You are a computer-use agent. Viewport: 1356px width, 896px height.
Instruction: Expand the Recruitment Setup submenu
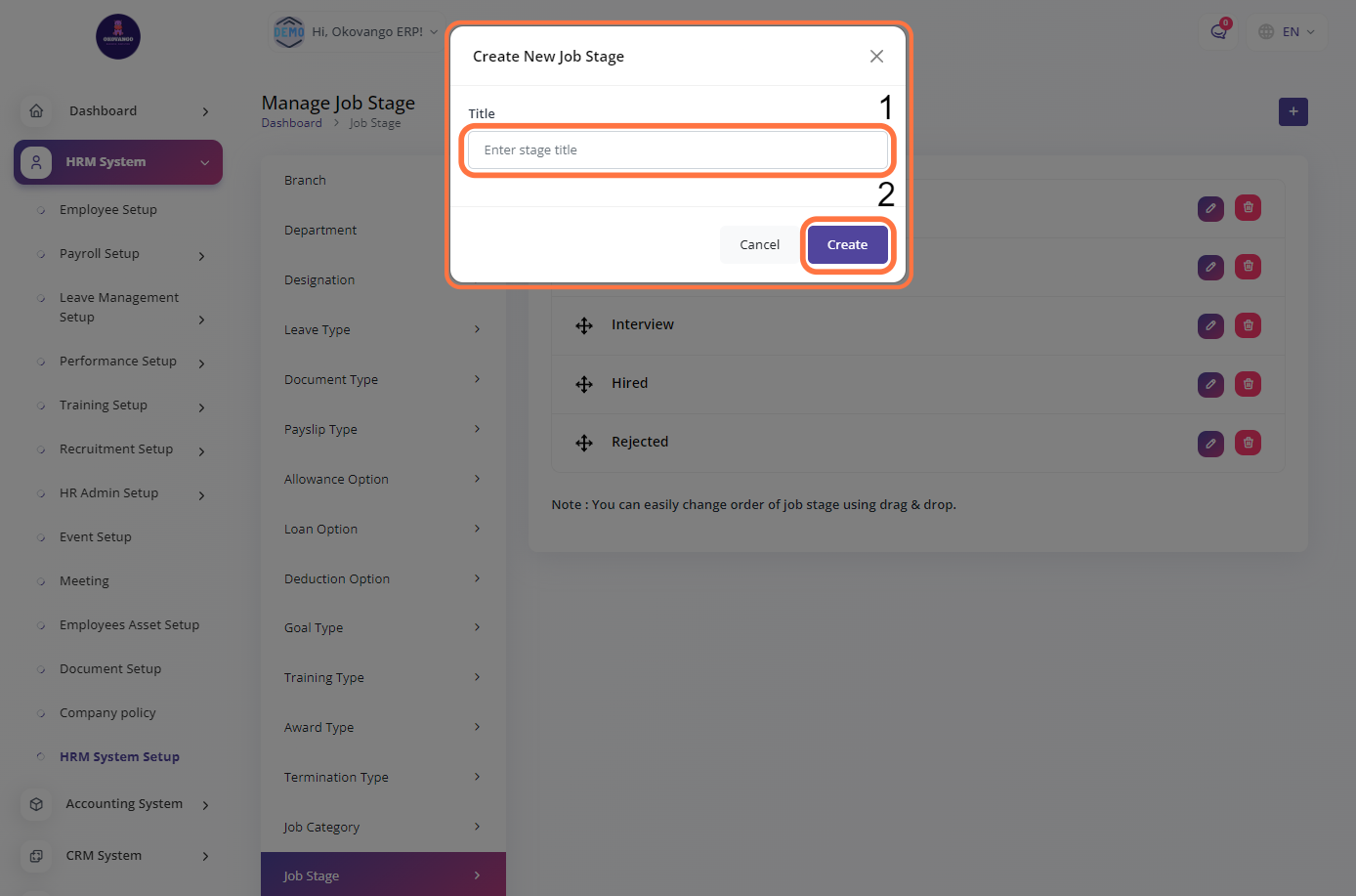[x=201, y=451]
